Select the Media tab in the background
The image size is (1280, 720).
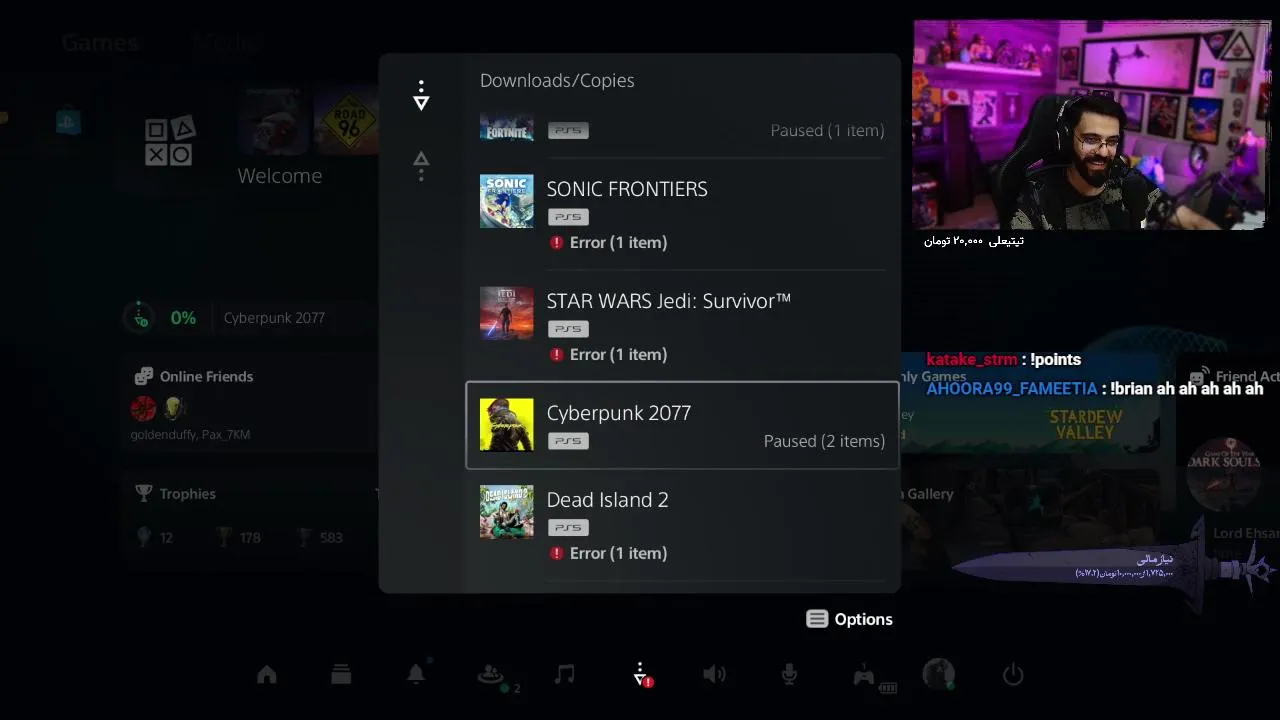point(228,43)
